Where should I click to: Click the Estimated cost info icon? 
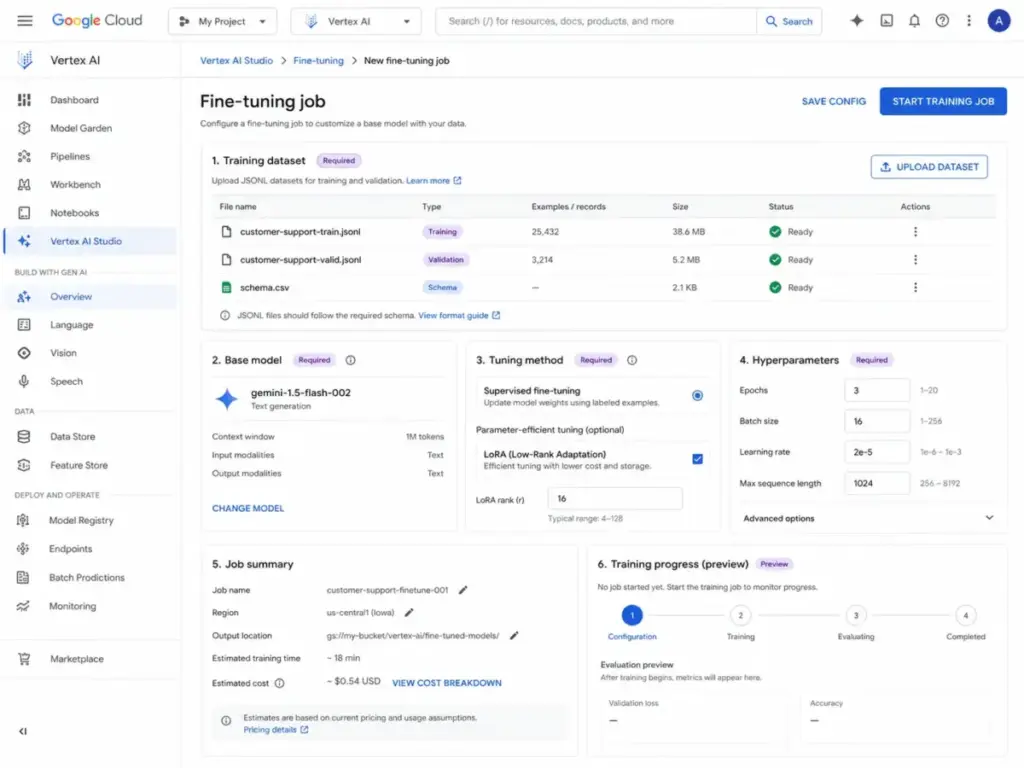280,683
